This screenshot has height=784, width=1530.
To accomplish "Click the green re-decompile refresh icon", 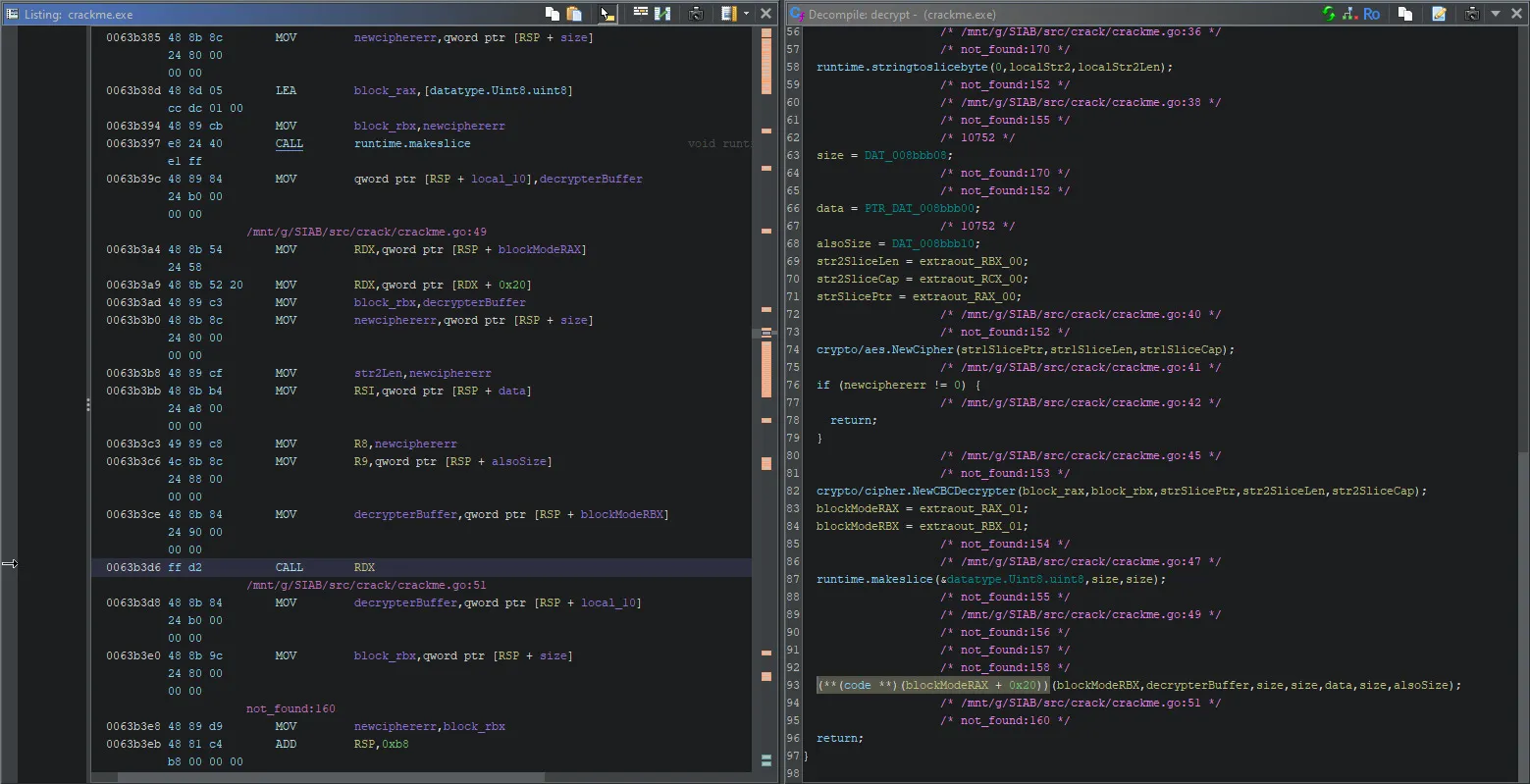I will point(1329,14).
